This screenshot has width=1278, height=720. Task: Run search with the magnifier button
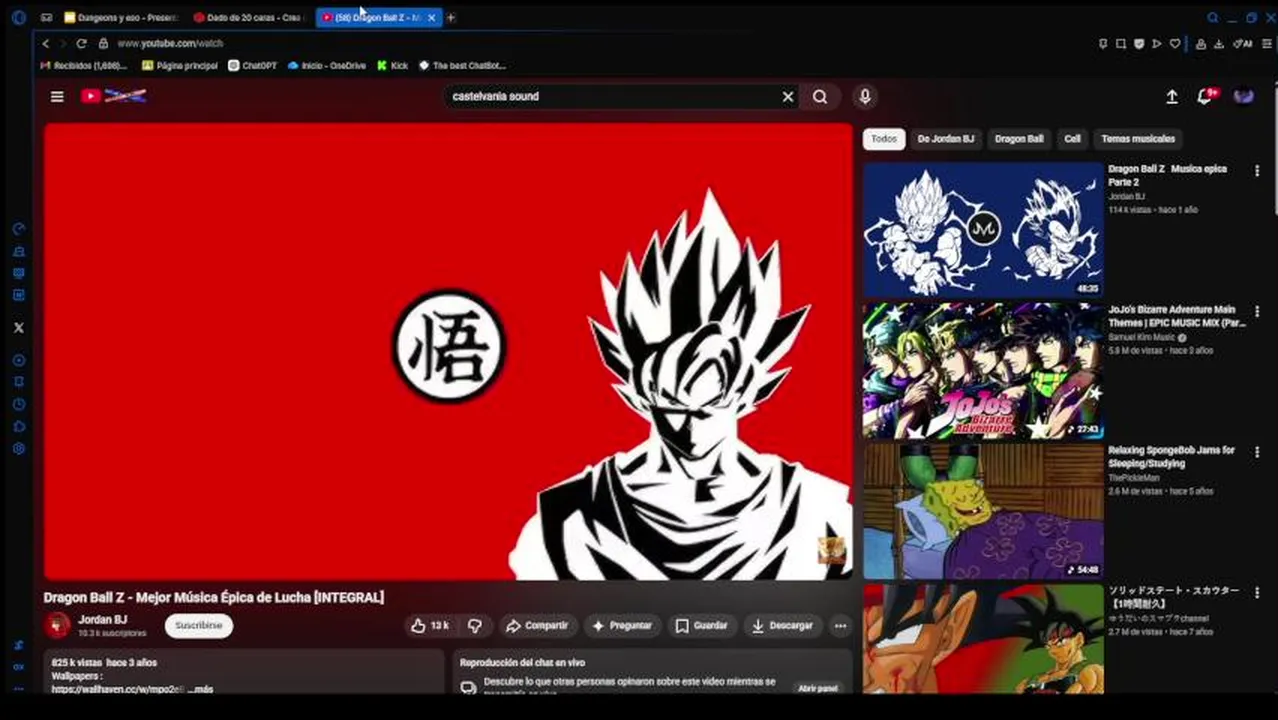pyautogui.click(x=820, y=96)
